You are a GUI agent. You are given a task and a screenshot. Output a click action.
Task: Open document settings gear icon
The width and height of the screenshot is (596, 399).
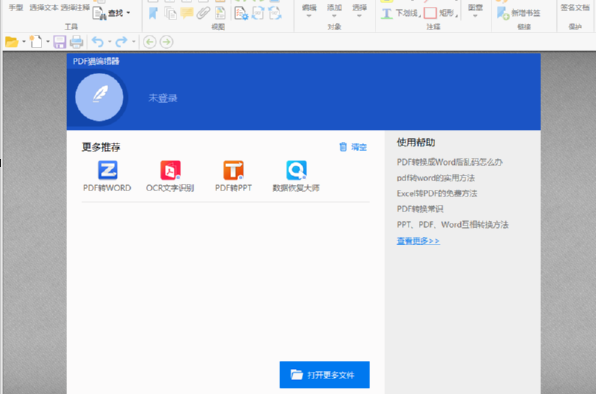click(x=241, y=13)
